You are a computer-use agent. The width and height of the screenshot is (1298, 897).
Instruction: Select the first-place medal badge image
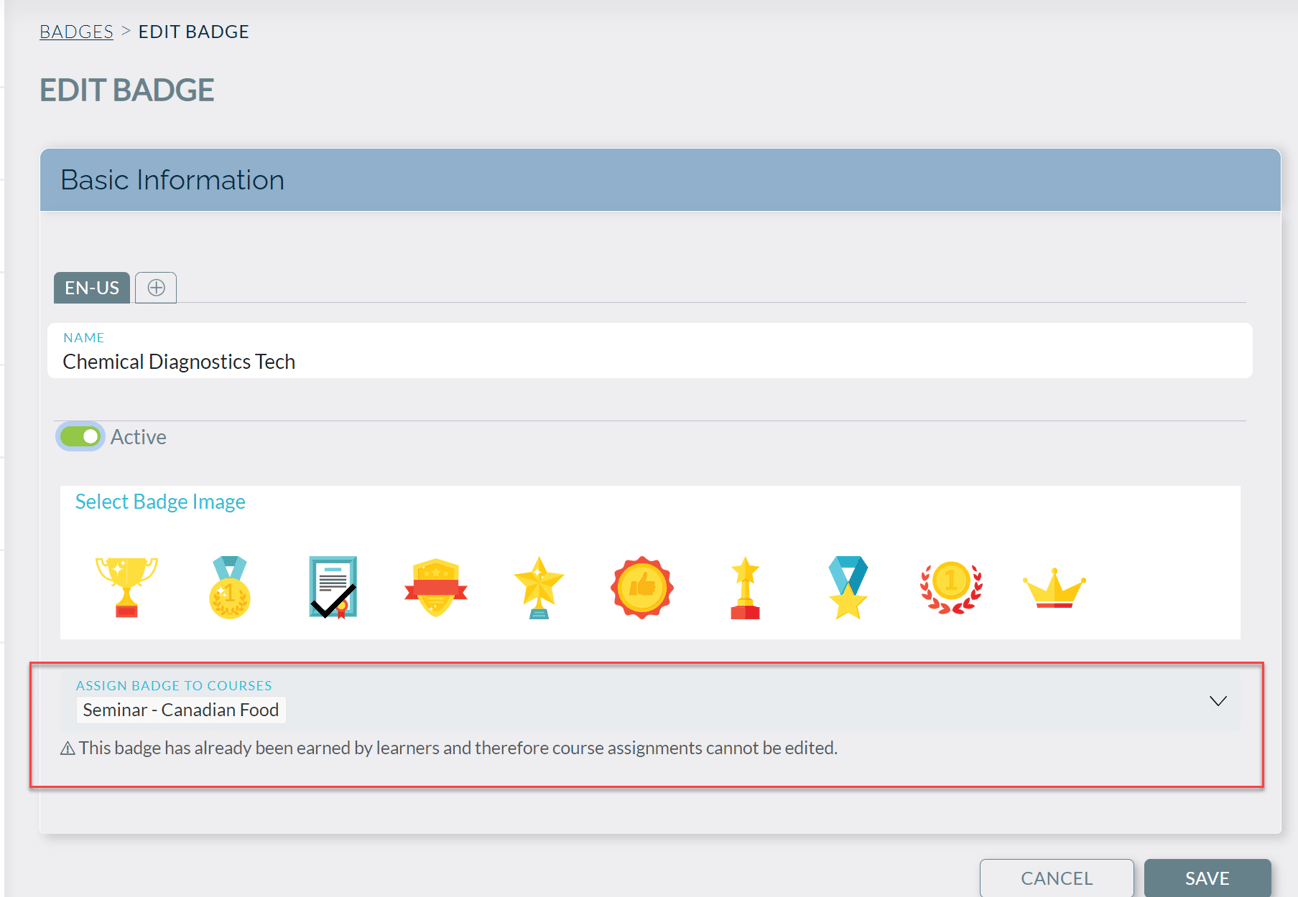coord(229,585)
